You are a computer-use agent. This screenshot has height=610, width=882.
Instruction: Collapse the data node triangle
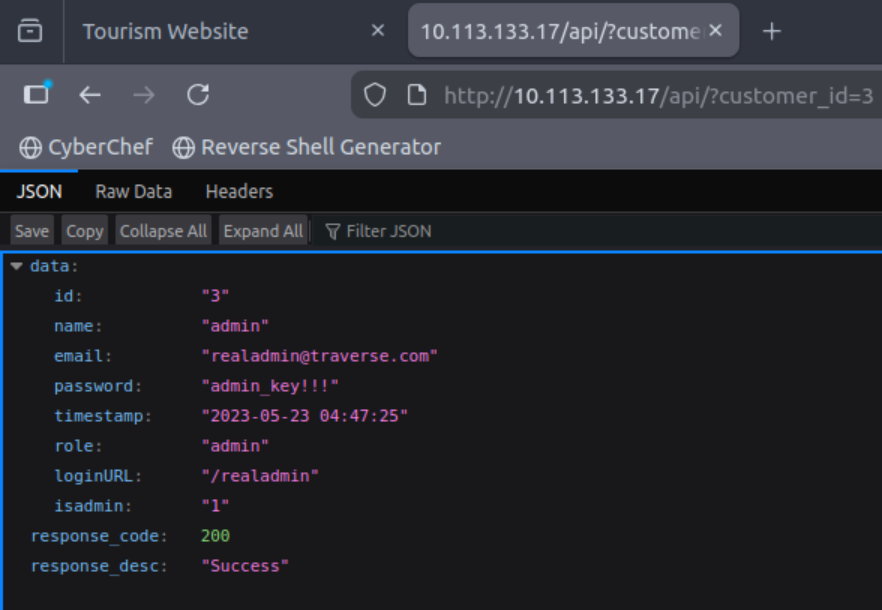[16, 266]
